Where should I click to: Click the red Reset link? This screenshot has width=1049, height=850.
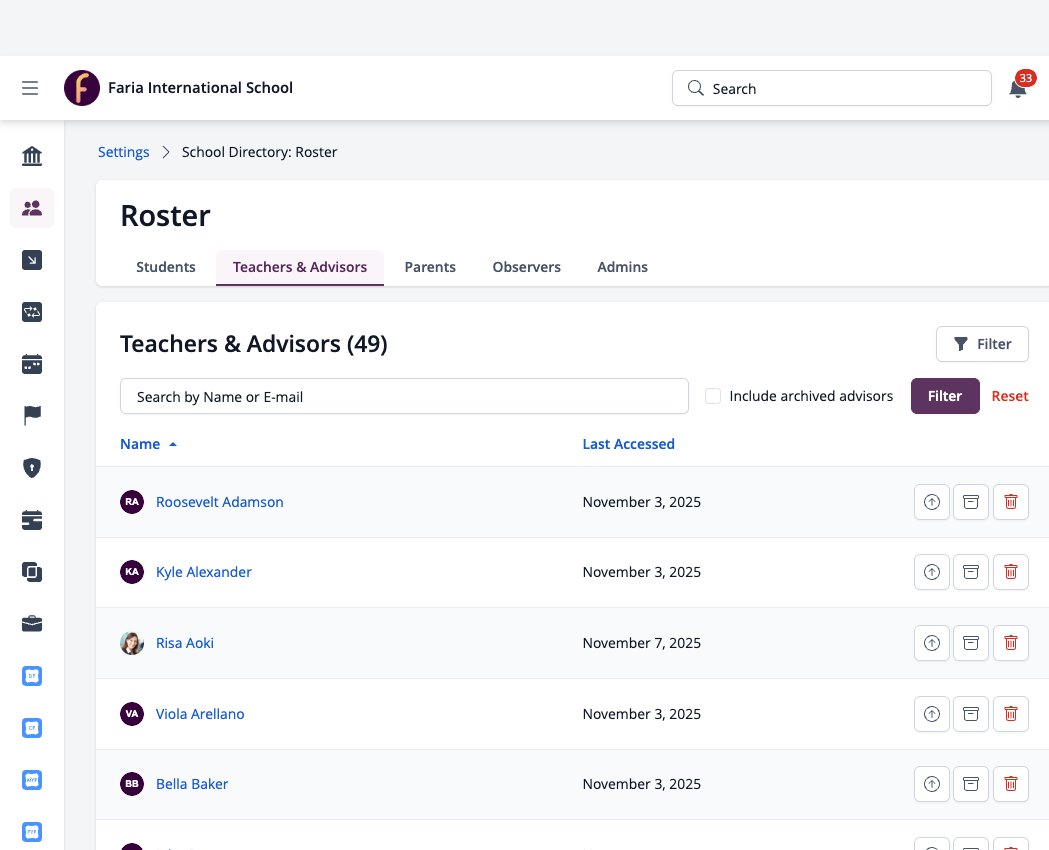[1010, 396]
